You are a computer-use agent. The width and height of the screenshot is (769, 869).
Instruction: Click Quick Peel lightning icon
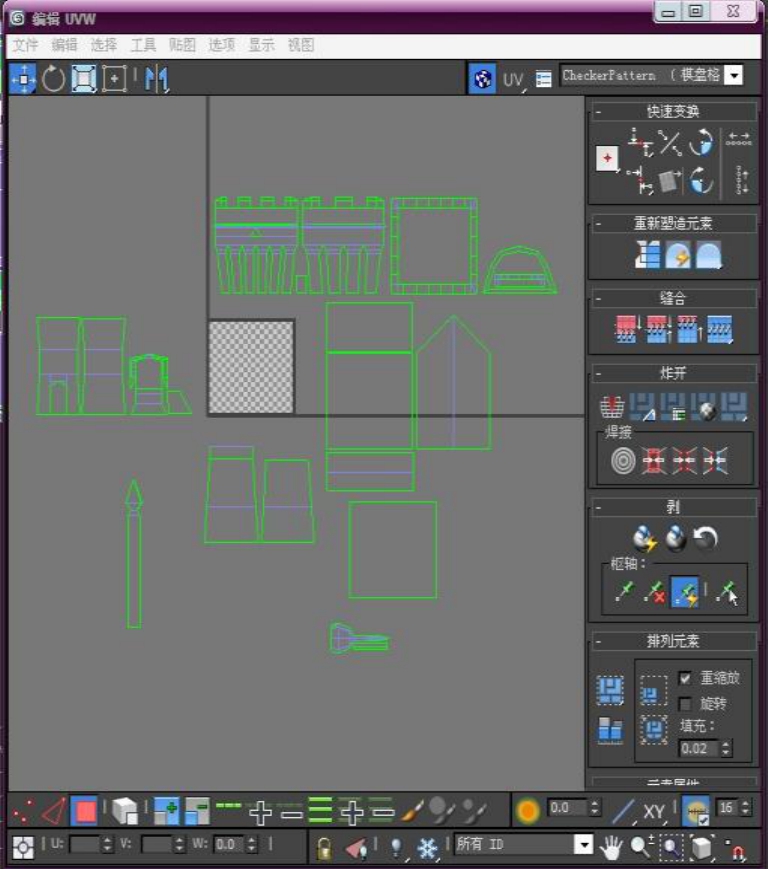[645, 538]
